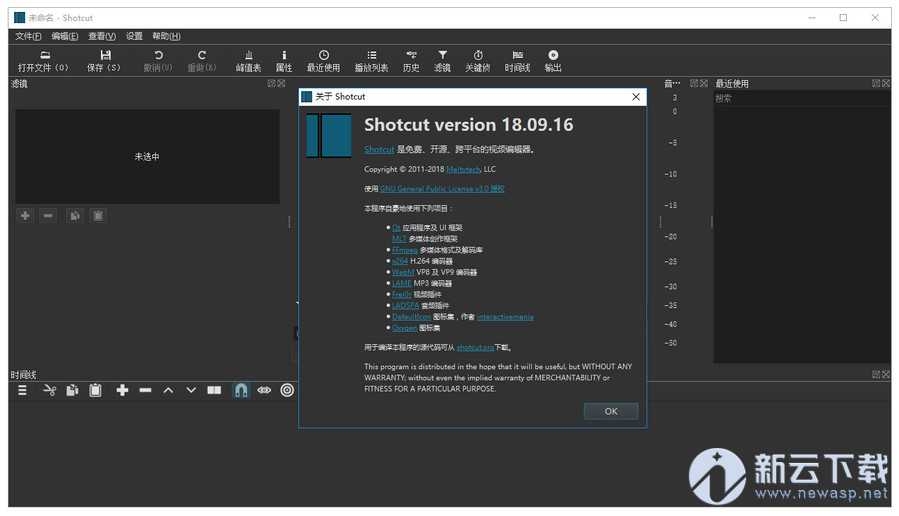Open the timeline hamburger menu
The height and width of the screenshot is (516, 899).
click(22, 390)
